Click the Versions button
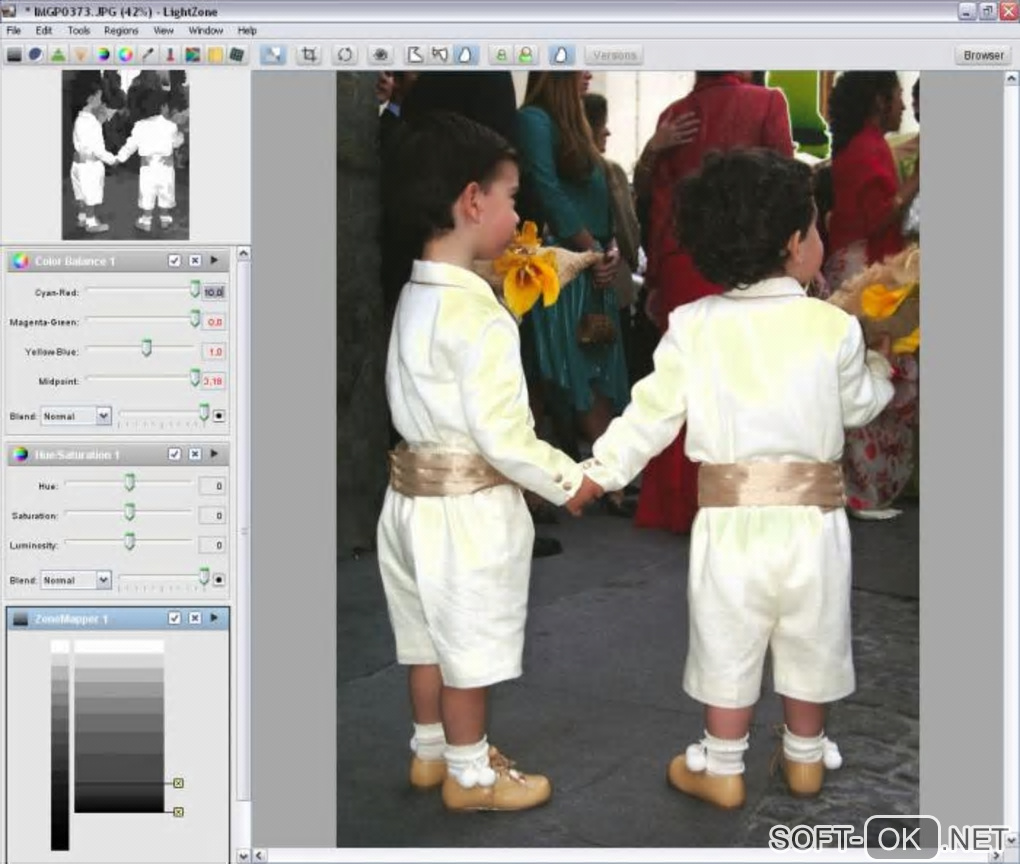 [613, 55]
